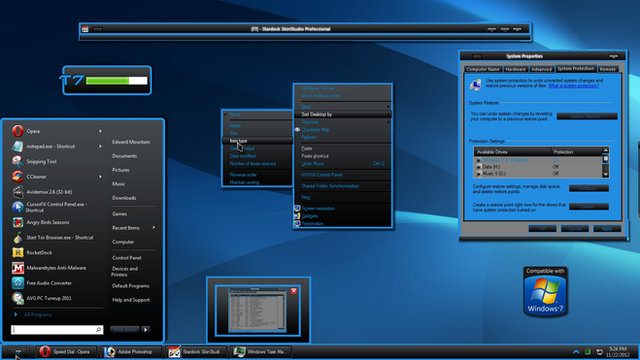Show hidden system tray icons
Image resolution: width=640 pixels, height=360 pixels.
click(x=576, y=352)
